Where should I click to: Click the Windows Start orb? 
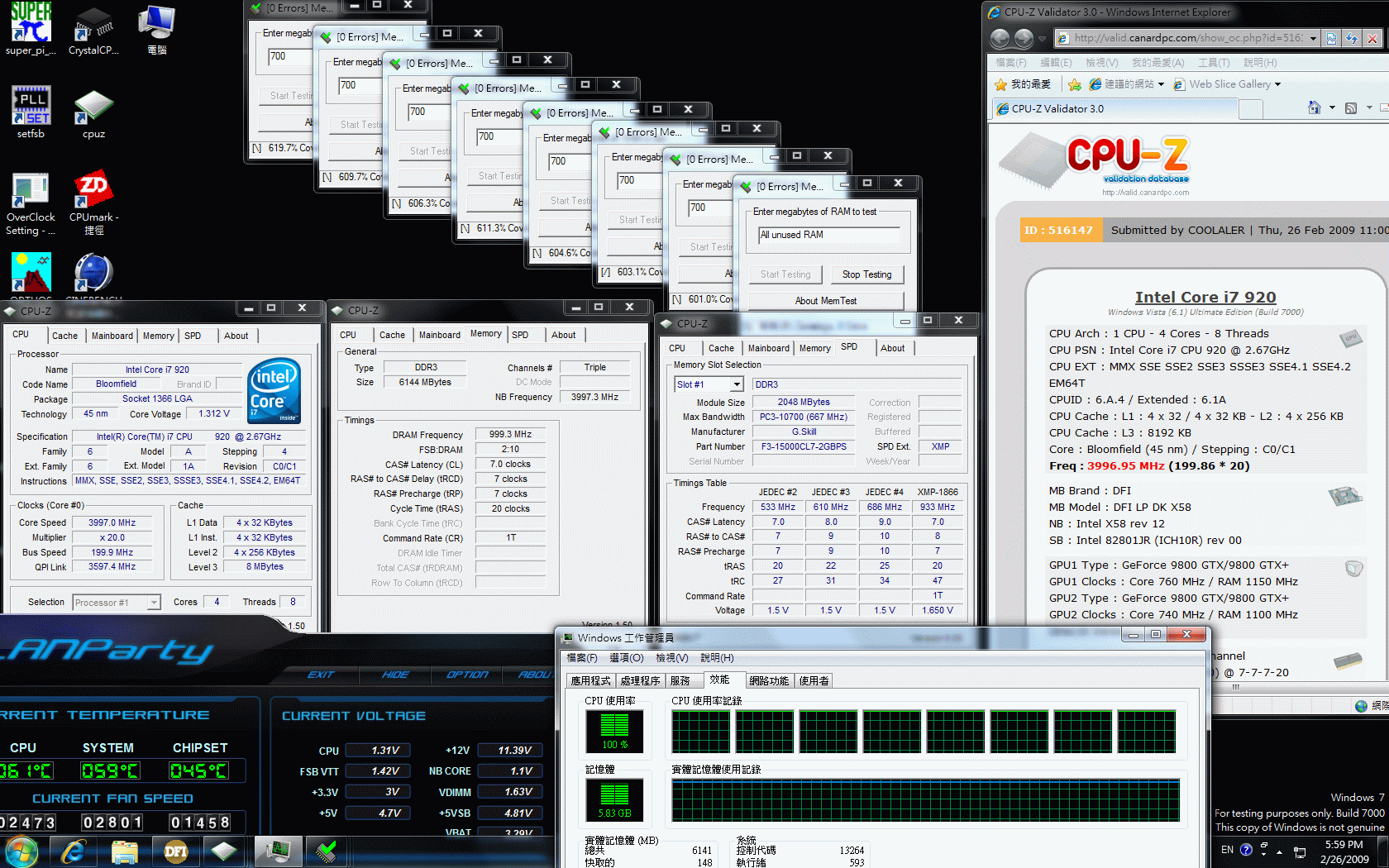pyautogui.click(x=21, y=851)
